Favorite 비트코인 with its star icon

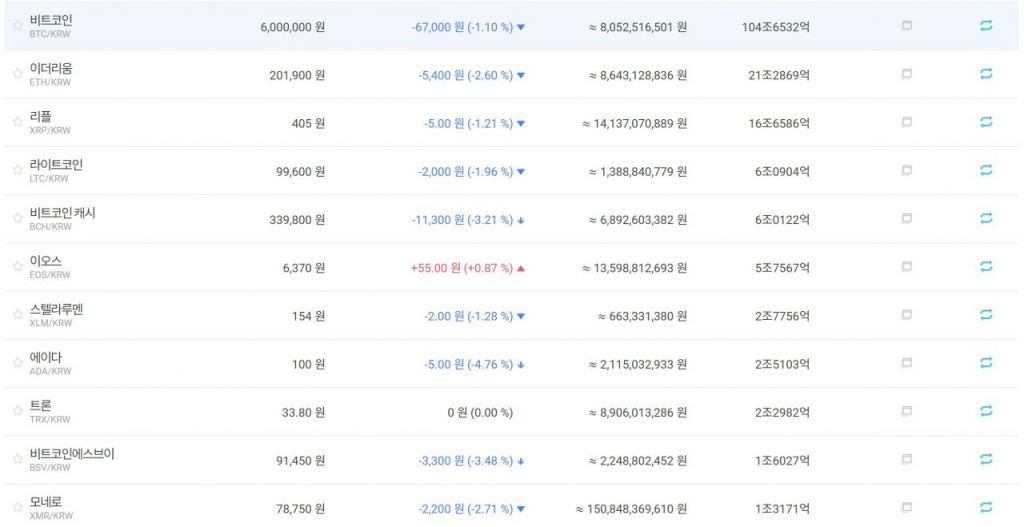(18, 26)
